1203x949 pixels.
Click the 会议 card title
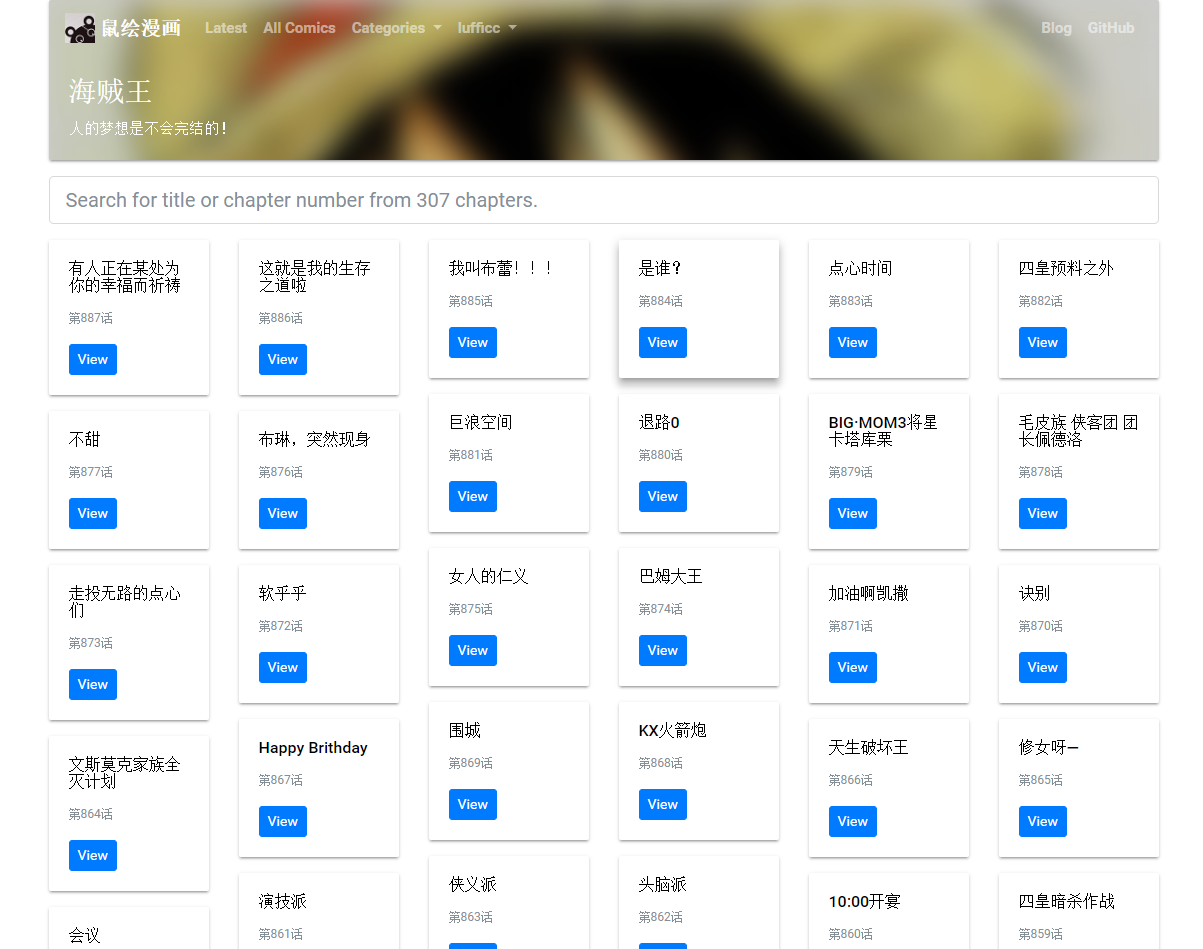[x=85, y=936]
